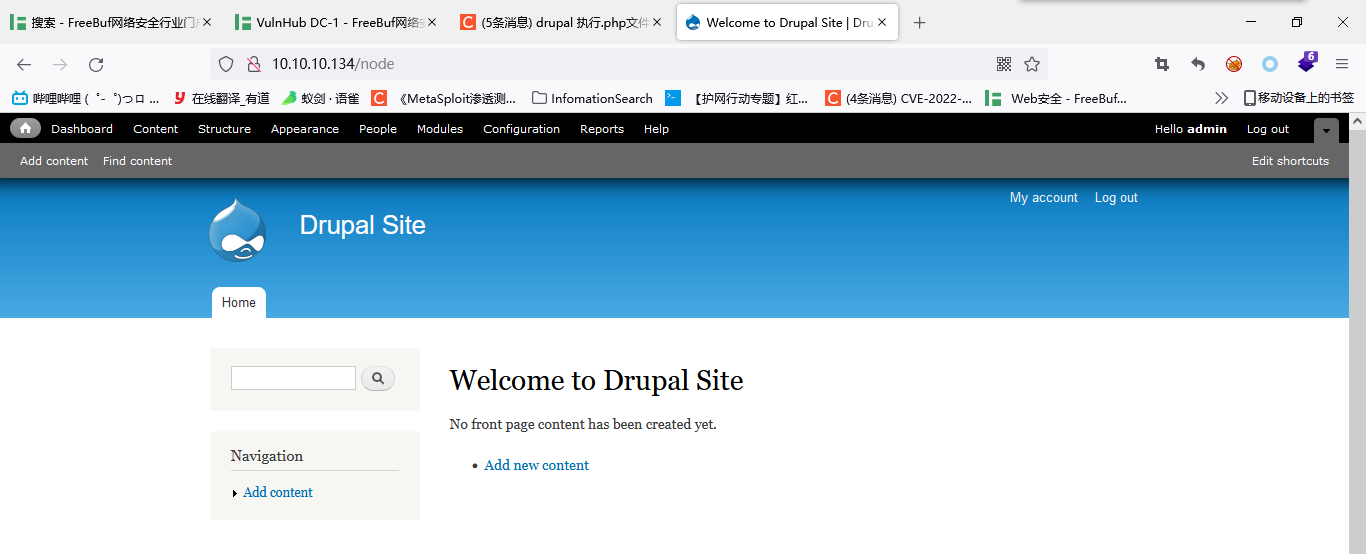
Task: Open the Web安全 FreeBuf bookmark
Action: (1056, 98)
